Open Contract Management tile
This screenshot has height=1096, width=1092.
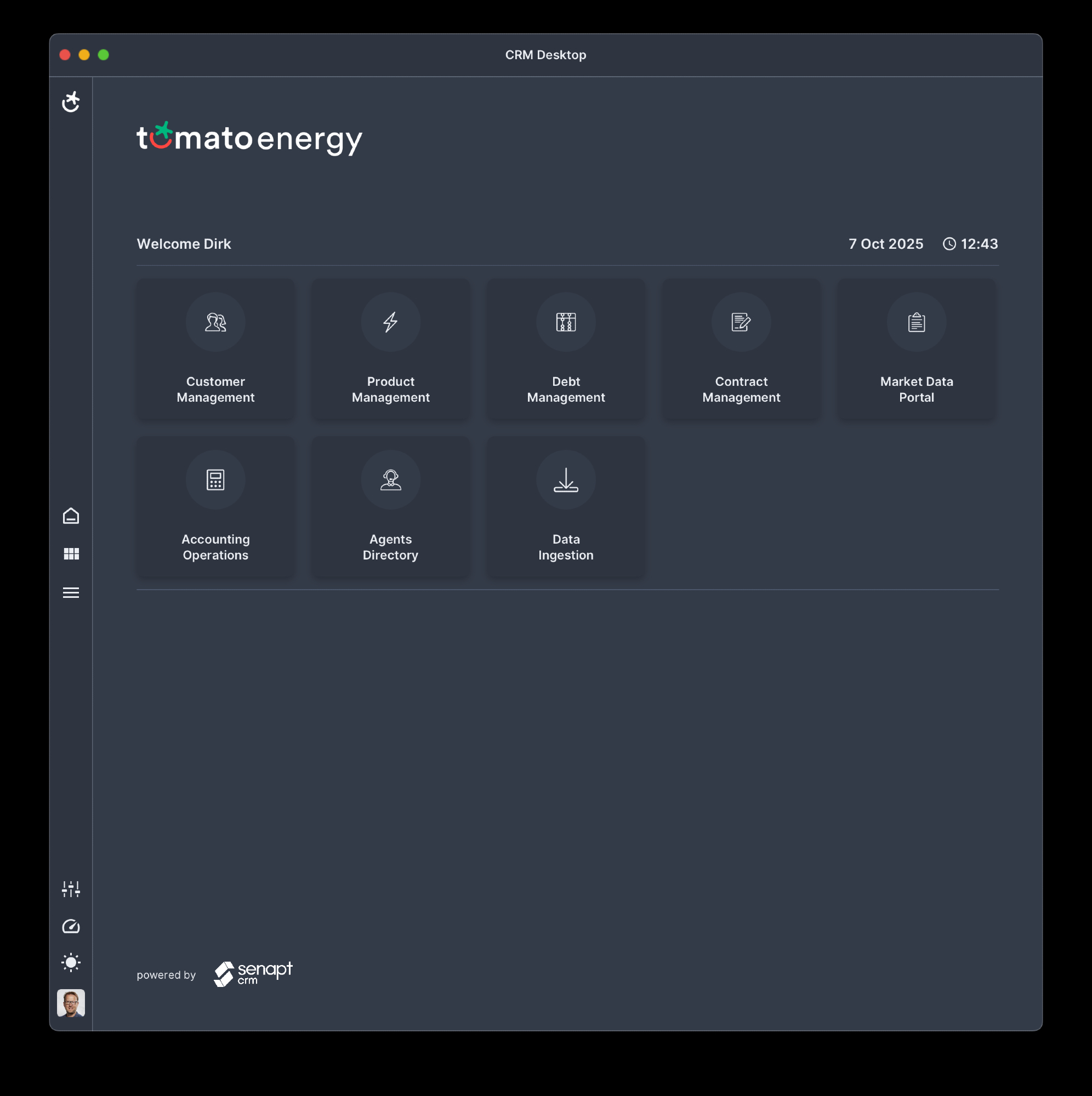[x=741, y=349]
